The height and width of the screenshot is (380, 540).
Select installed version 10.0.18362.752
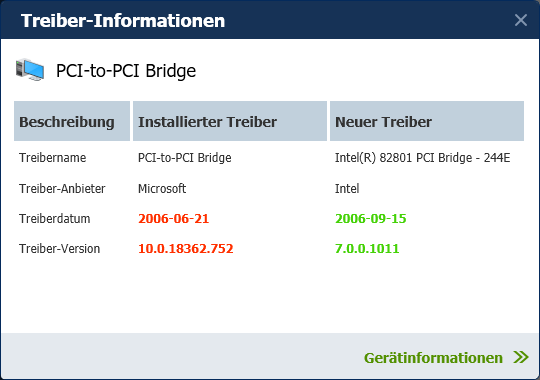click(186, 249)
